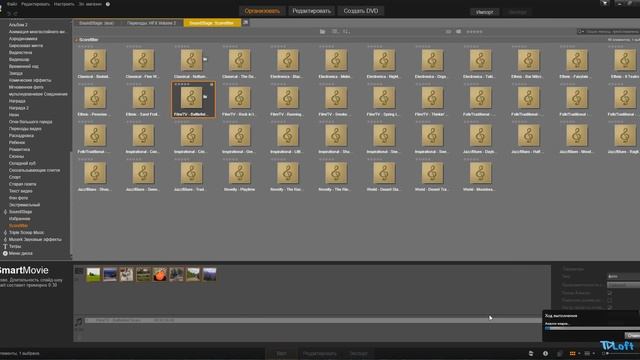Click the Импорт button
640x360 pixels.
tap(484, 12)
